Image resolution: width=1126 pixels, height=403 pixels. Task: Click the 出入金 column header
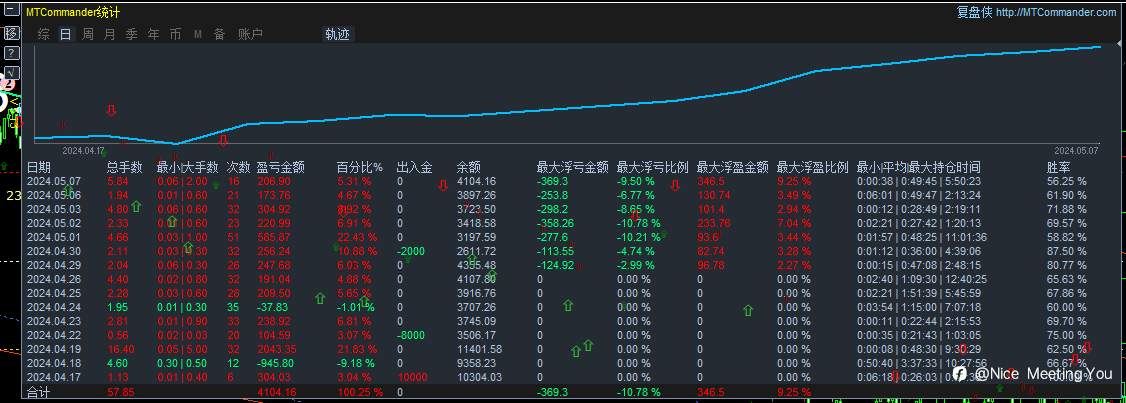coord(414,167)
